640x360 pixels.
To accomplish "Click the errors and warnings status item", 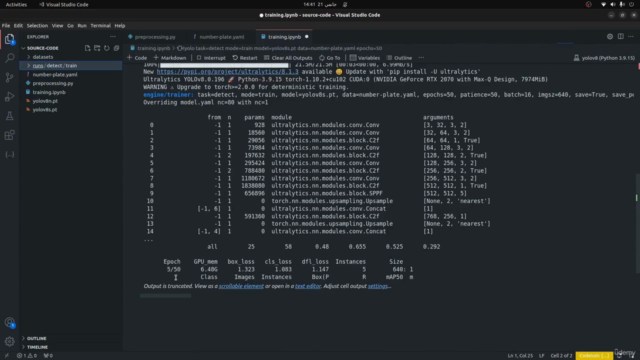I will (x=27, y=356).
